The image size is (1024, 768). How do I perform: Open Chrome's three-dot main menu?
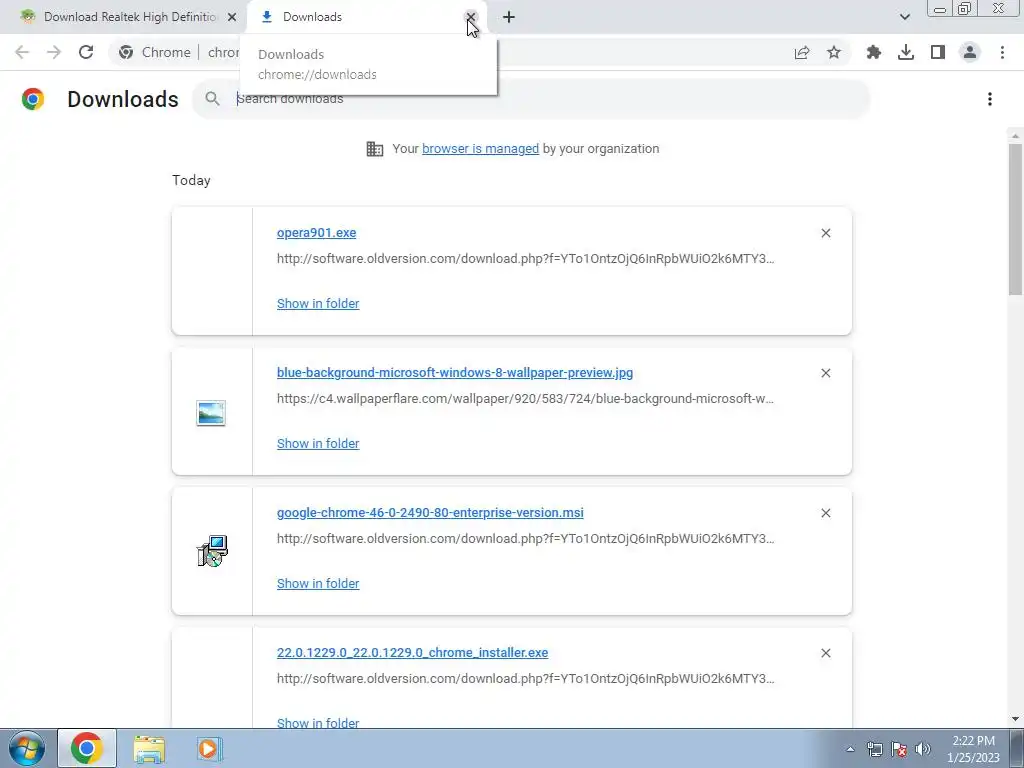tap(1002, 52)
